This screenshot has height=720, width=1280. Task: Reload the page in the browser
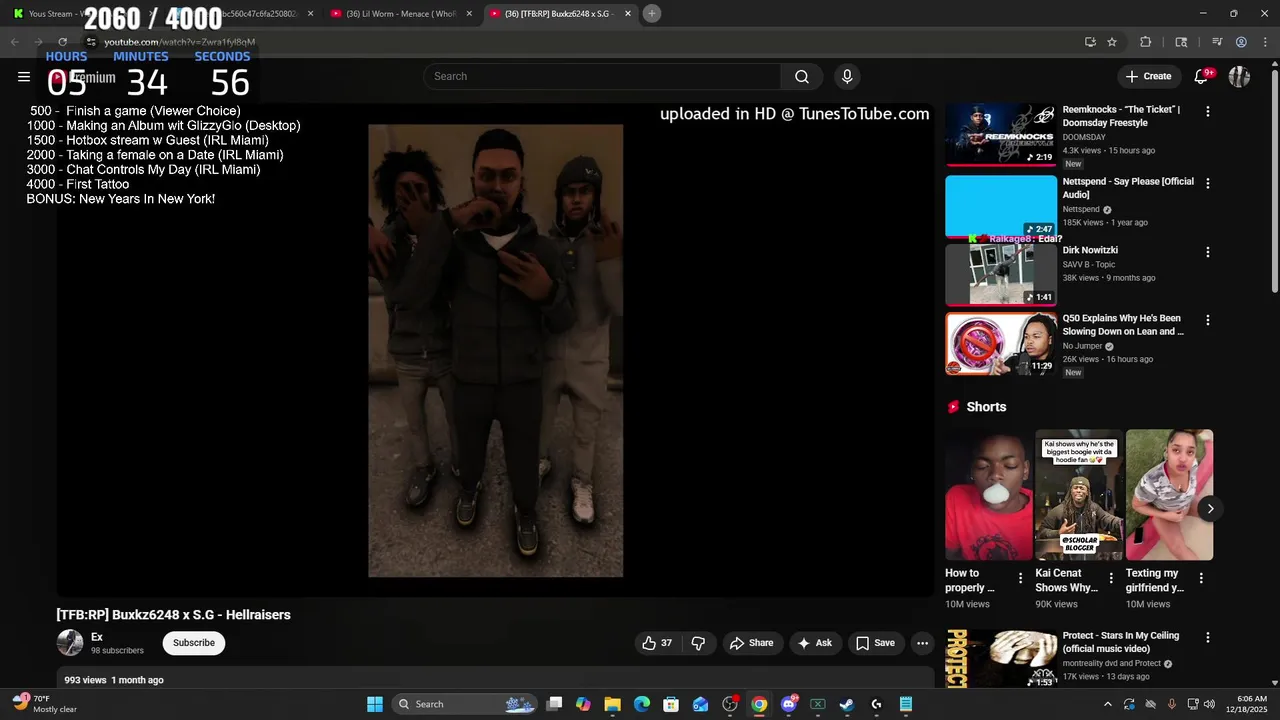(x=62, y=42)
